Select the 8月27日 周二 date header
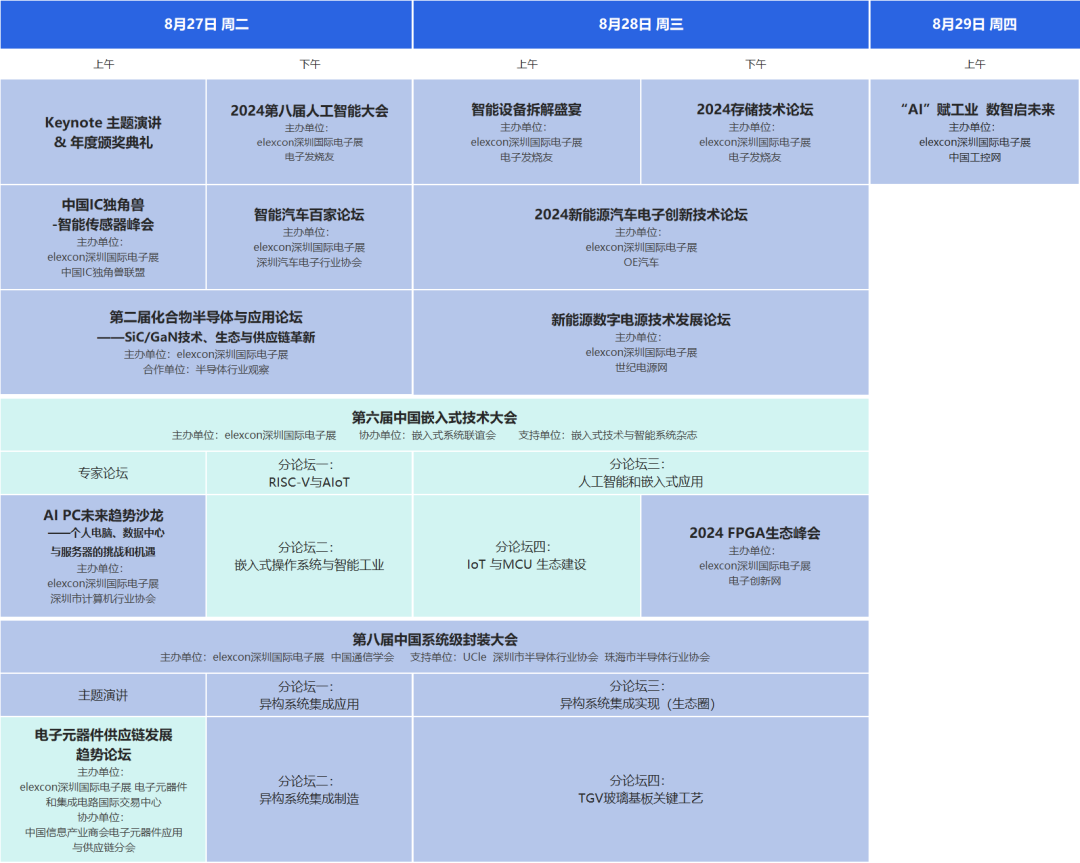Screen dimensions: 1080x863 point(207,24)
